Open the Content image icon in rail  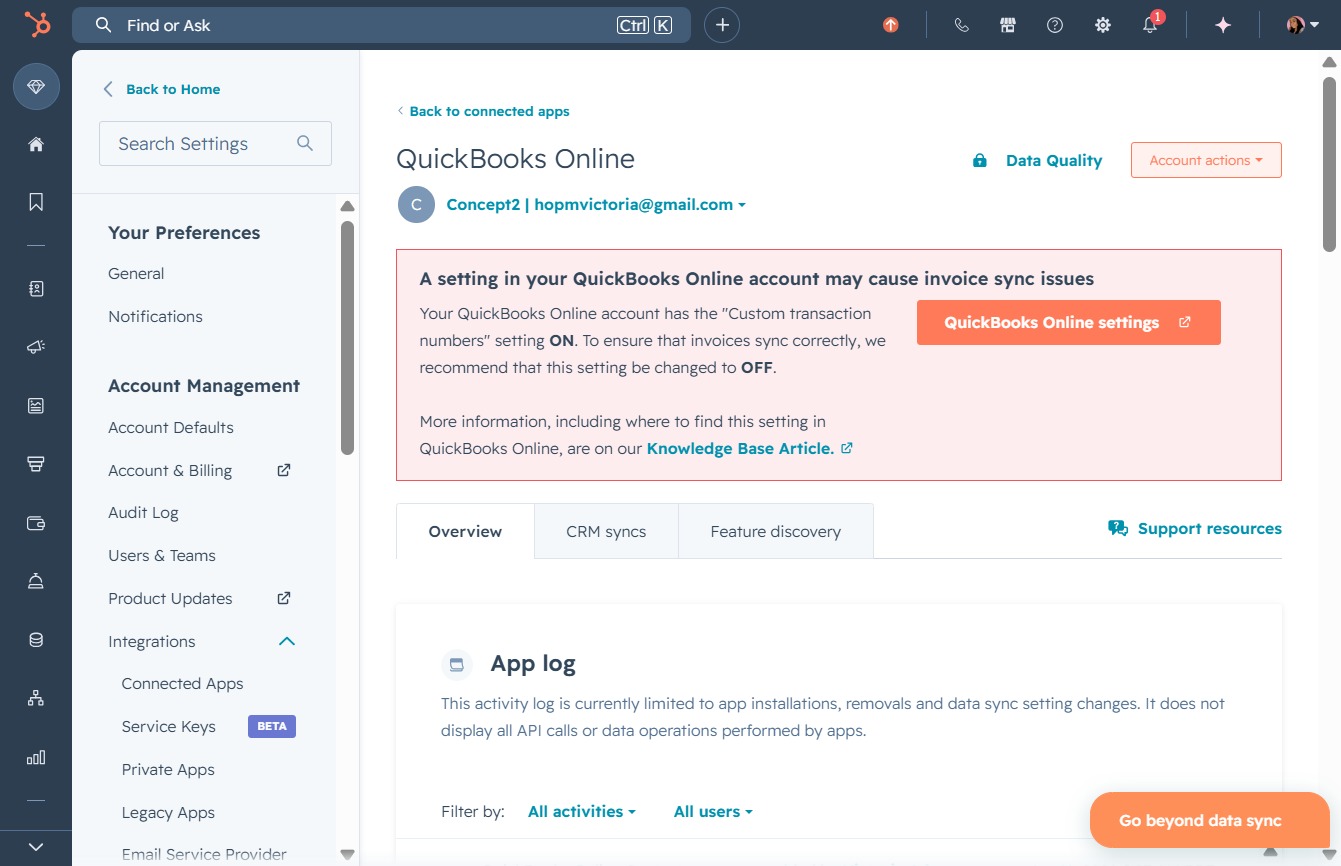click(x=36, y=405)
